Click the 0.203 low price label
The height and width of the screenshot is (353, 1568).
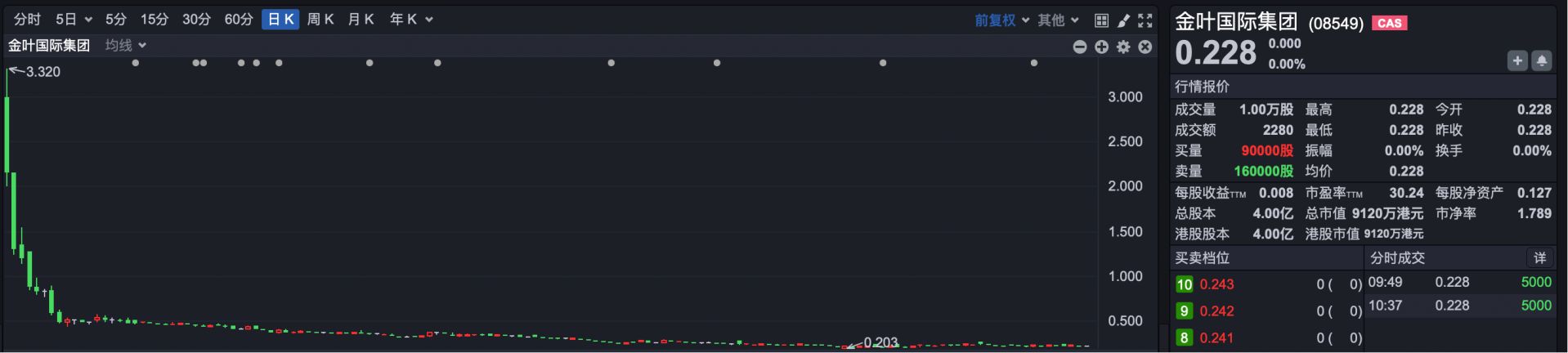coord(880,342)
